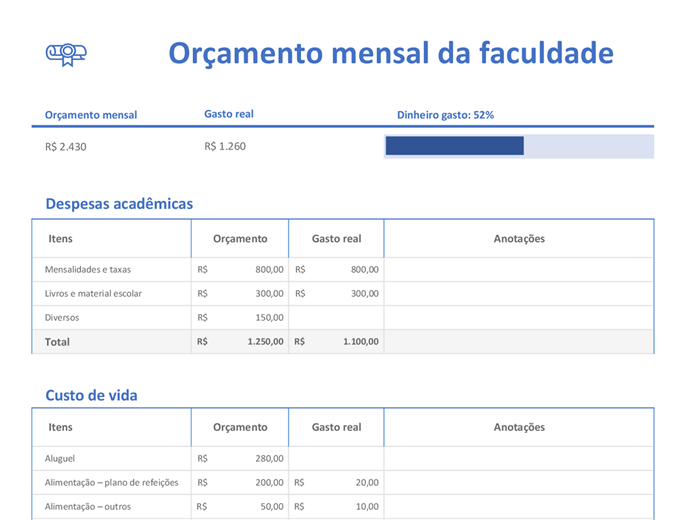675x520 pixels.
Task: Select the Aluguel row label
Action: pos(60,458)
